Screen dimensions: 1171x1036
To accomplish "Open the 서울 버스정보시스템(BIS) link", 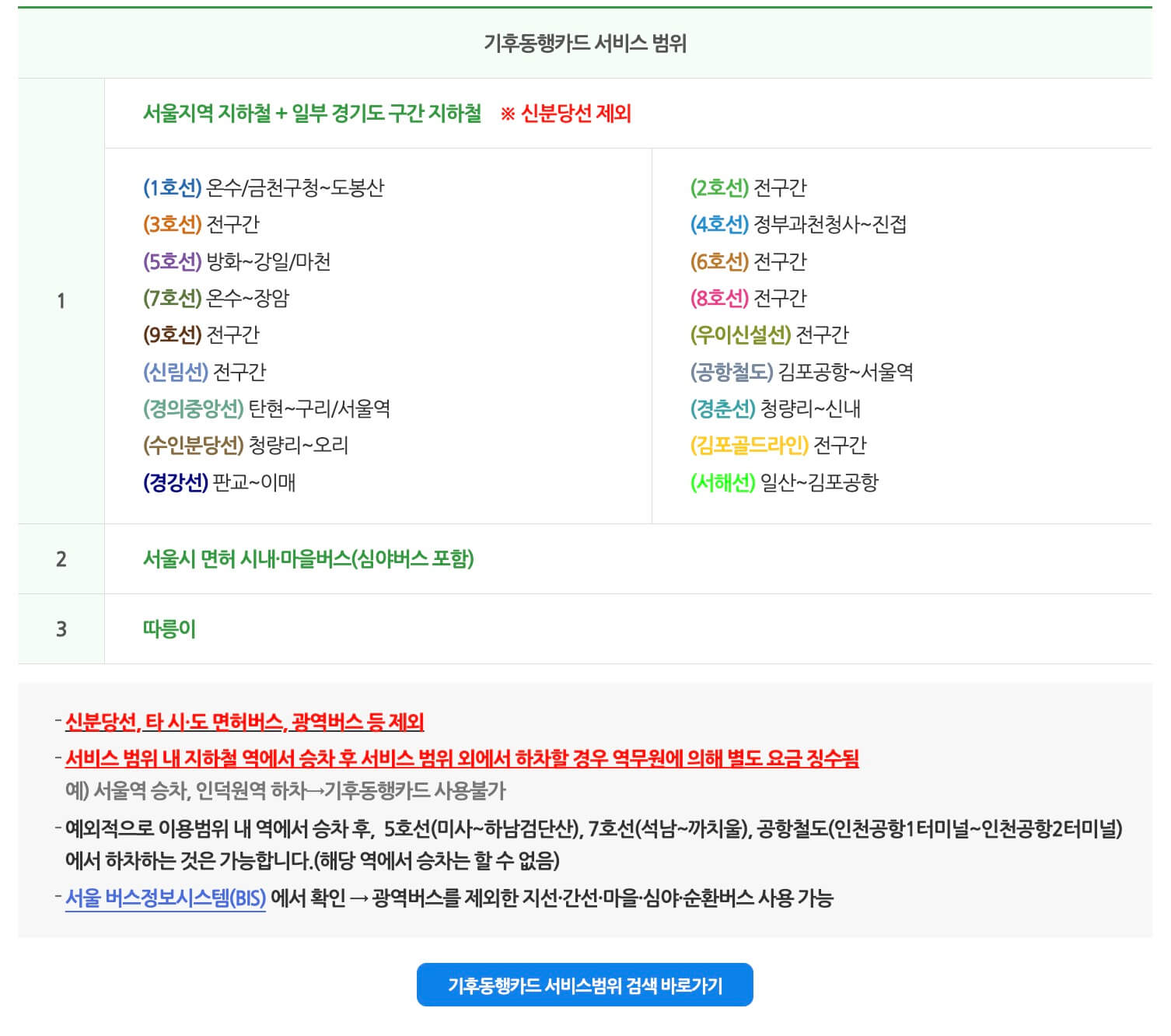I will 166,898.
